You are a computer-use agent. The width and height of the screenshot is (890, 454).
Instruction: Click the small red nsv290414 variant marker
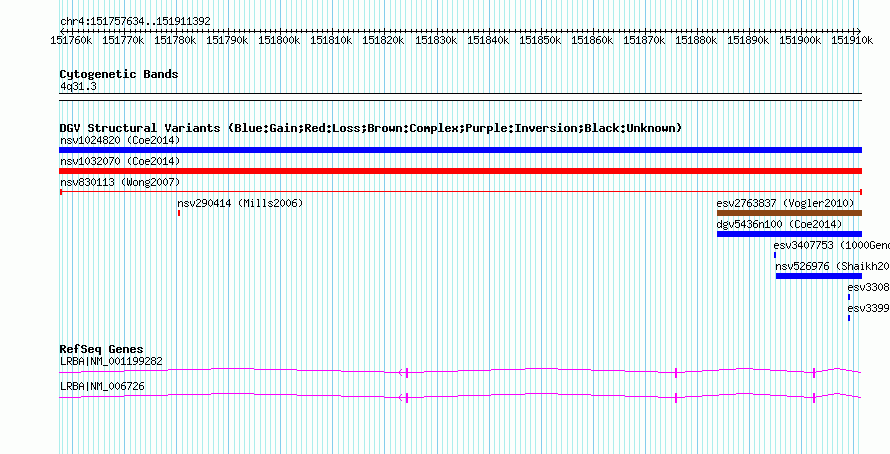point(179,213)
